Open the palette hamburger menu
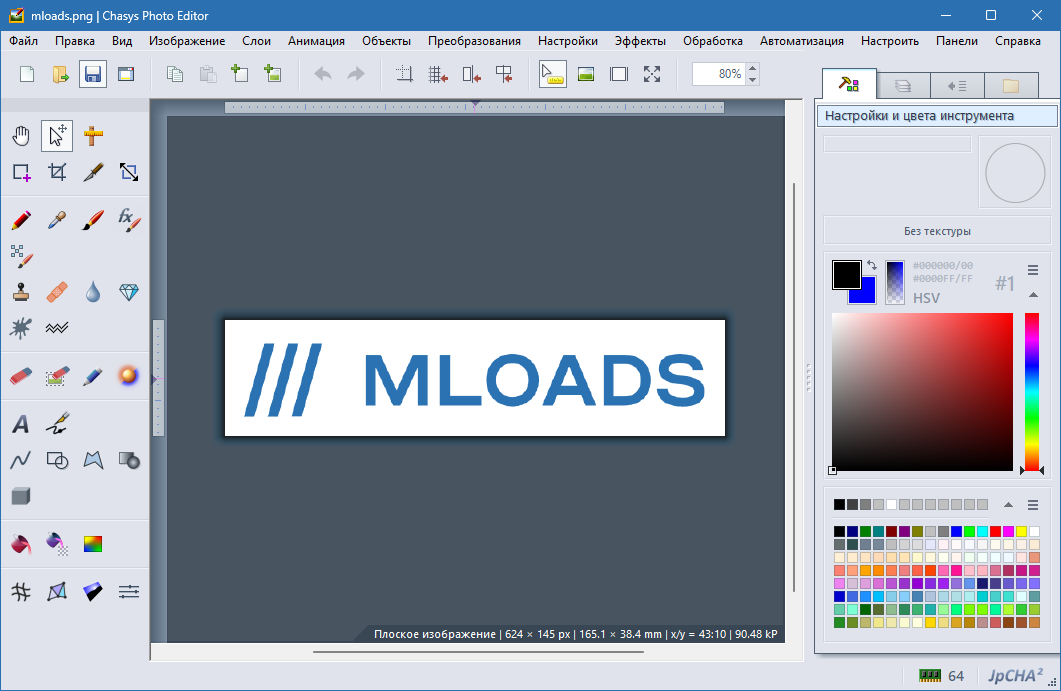 pos(1033,505)
